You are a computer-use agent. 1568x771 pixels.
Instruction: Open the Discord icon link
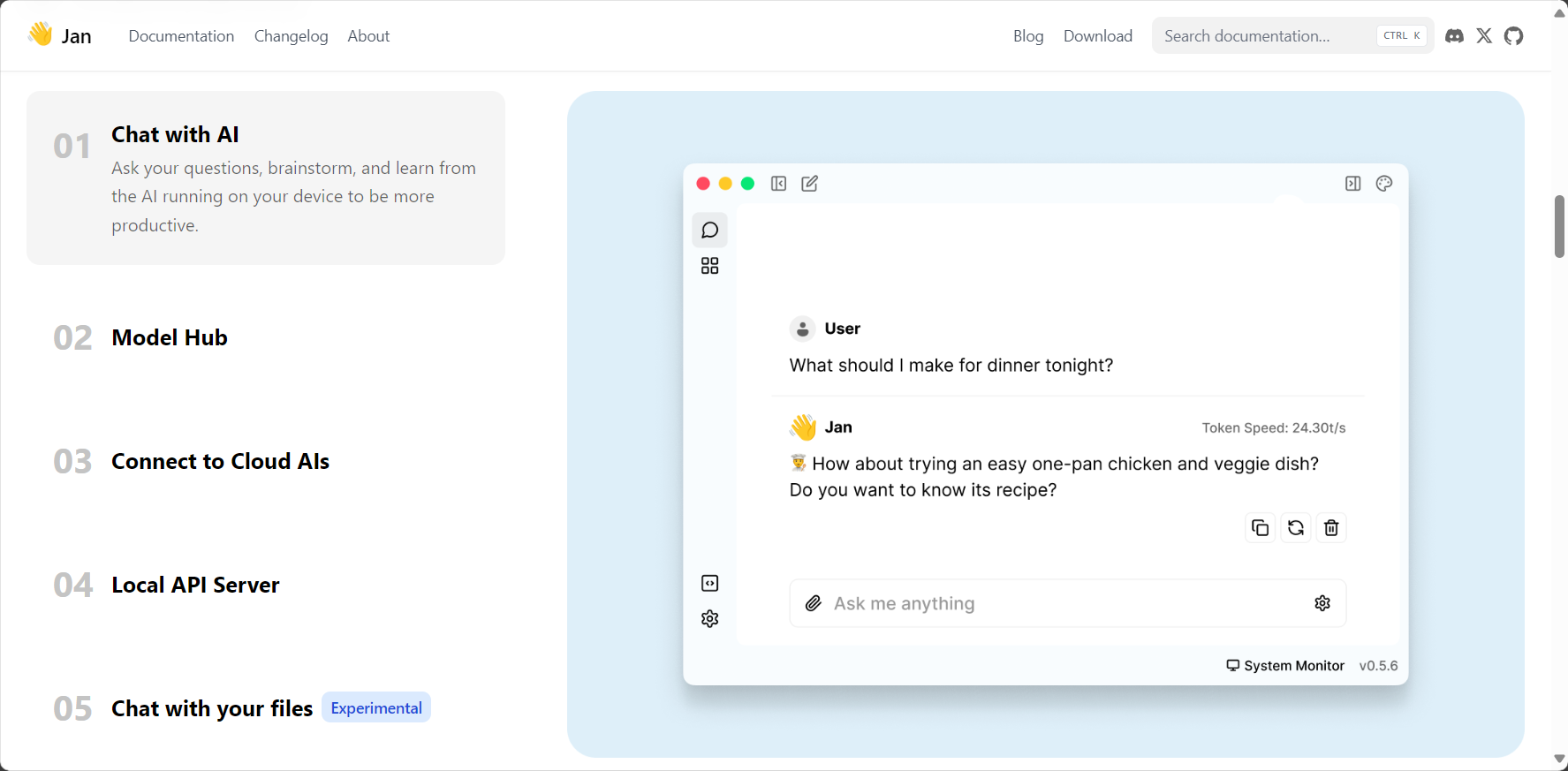[1454, 36]
